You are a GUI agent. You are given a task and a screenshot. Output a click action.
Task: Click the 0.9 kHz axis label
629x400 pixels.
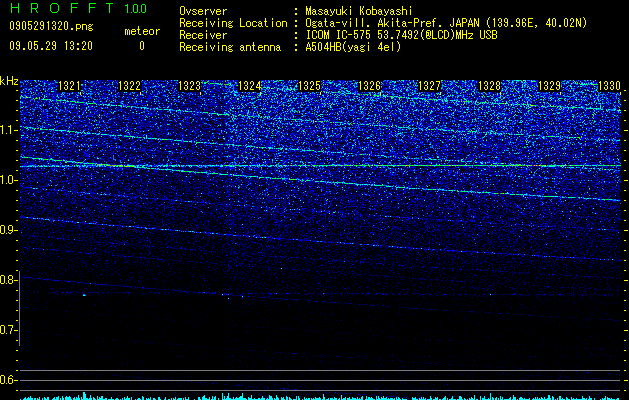8,230
